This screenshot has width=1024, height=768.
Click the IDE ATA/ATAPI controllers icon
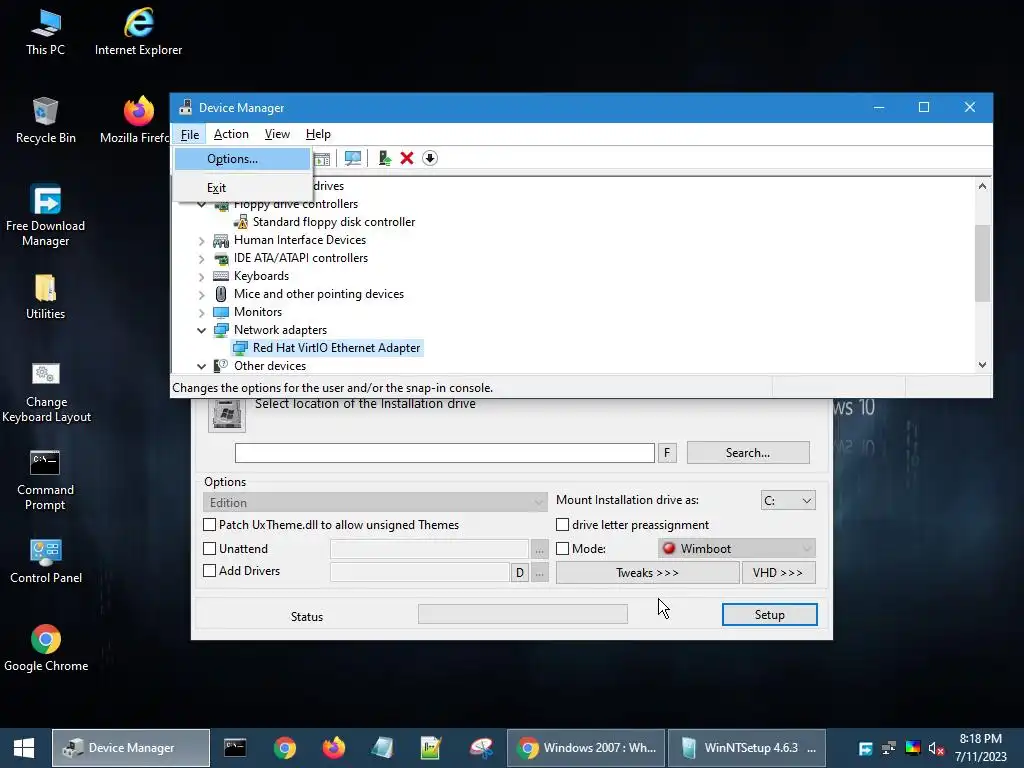(x=221, y=258)
